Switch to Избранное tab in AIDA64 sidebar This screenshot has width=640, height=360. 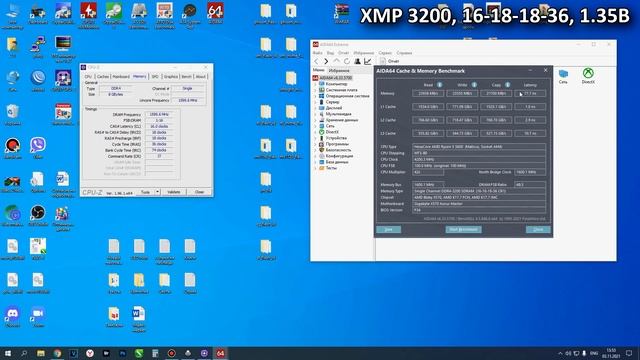tap(339, 71)
